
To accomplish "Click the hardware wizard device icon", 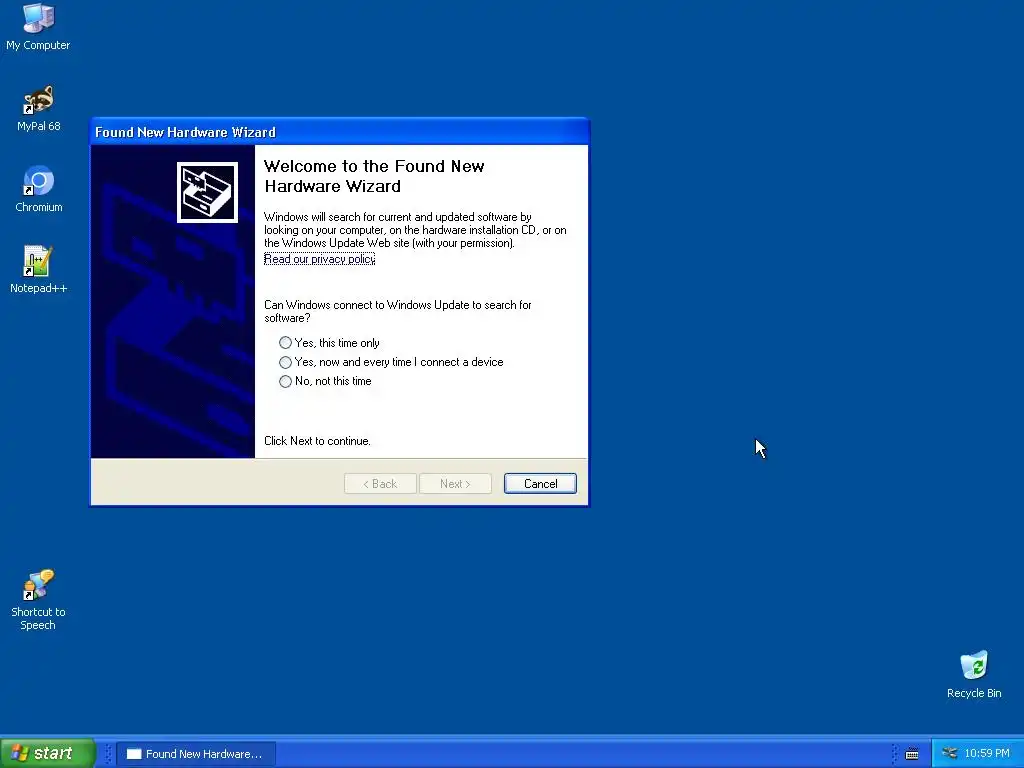I will 207,193.
